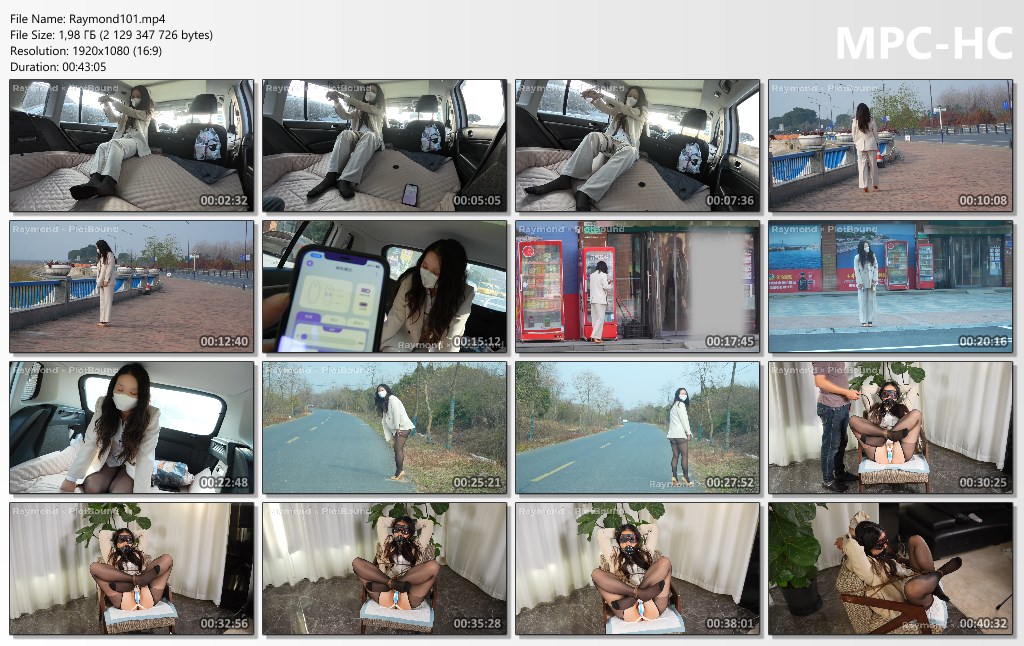Open the thumbnail at timestamp 00:02:32
The image size is (1024, 646).
131,146
